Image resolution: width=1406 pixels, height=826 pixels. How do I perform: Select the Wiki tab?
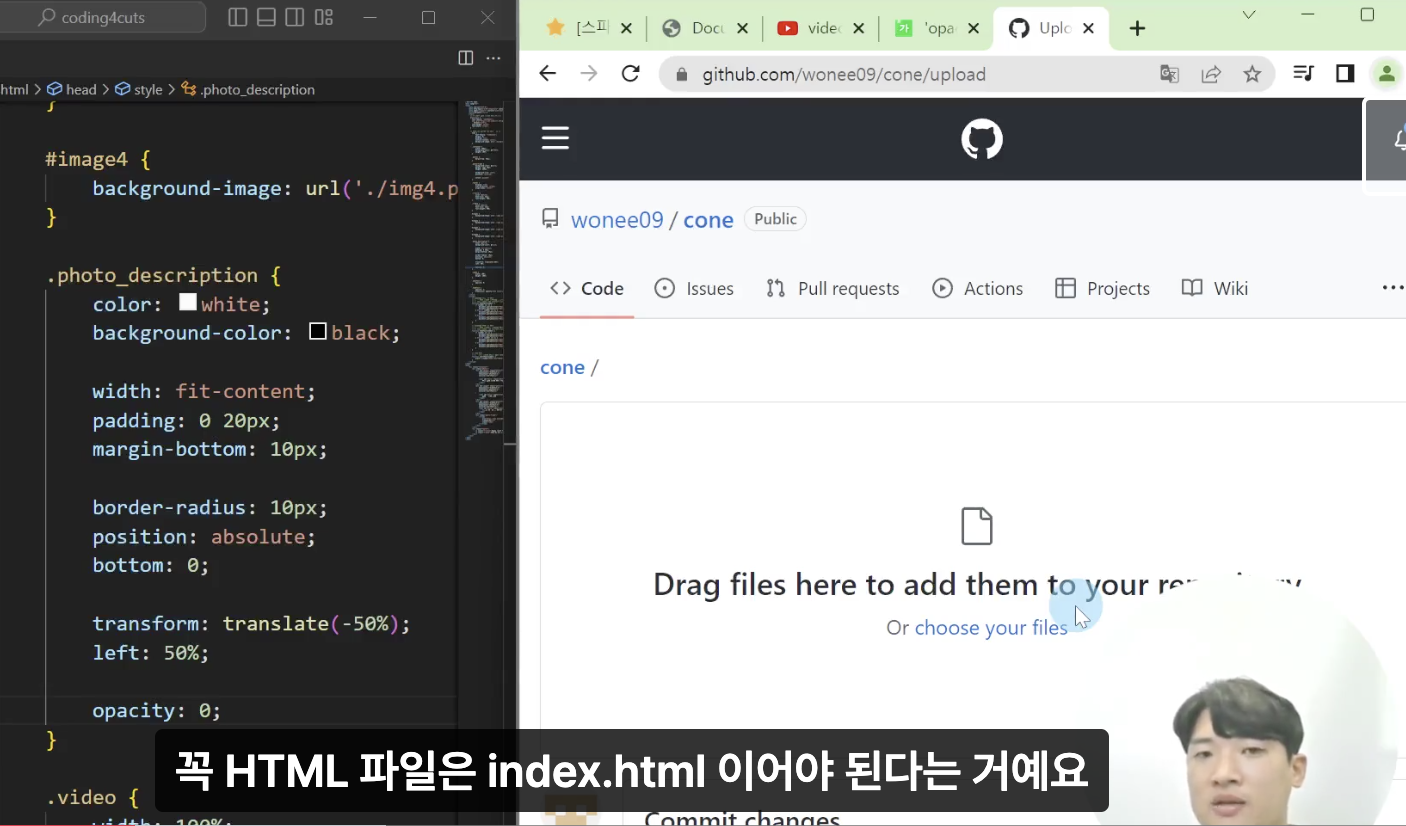pos(1215,288)
